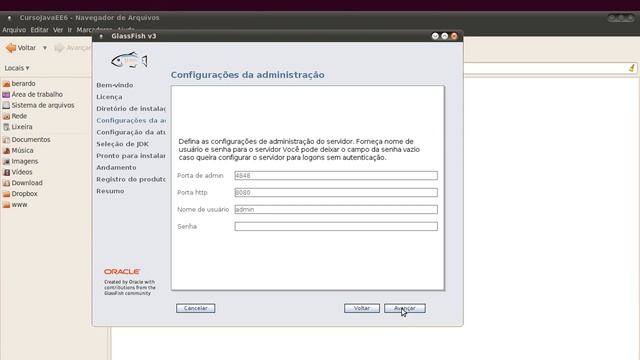Focus the Porta http field
The width and height of the screenshot is (640, 360).
point(336,192)
